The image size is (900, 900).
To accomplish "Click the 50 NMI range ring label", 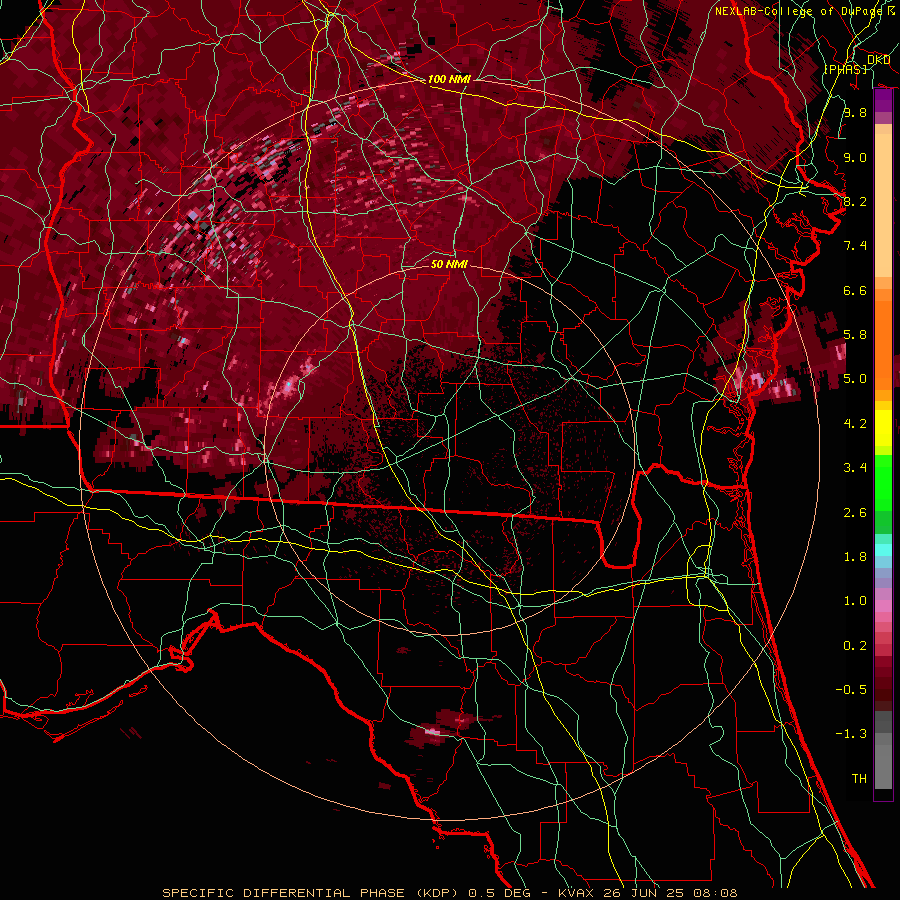I will pyautogui.click(x=449, y=264).
